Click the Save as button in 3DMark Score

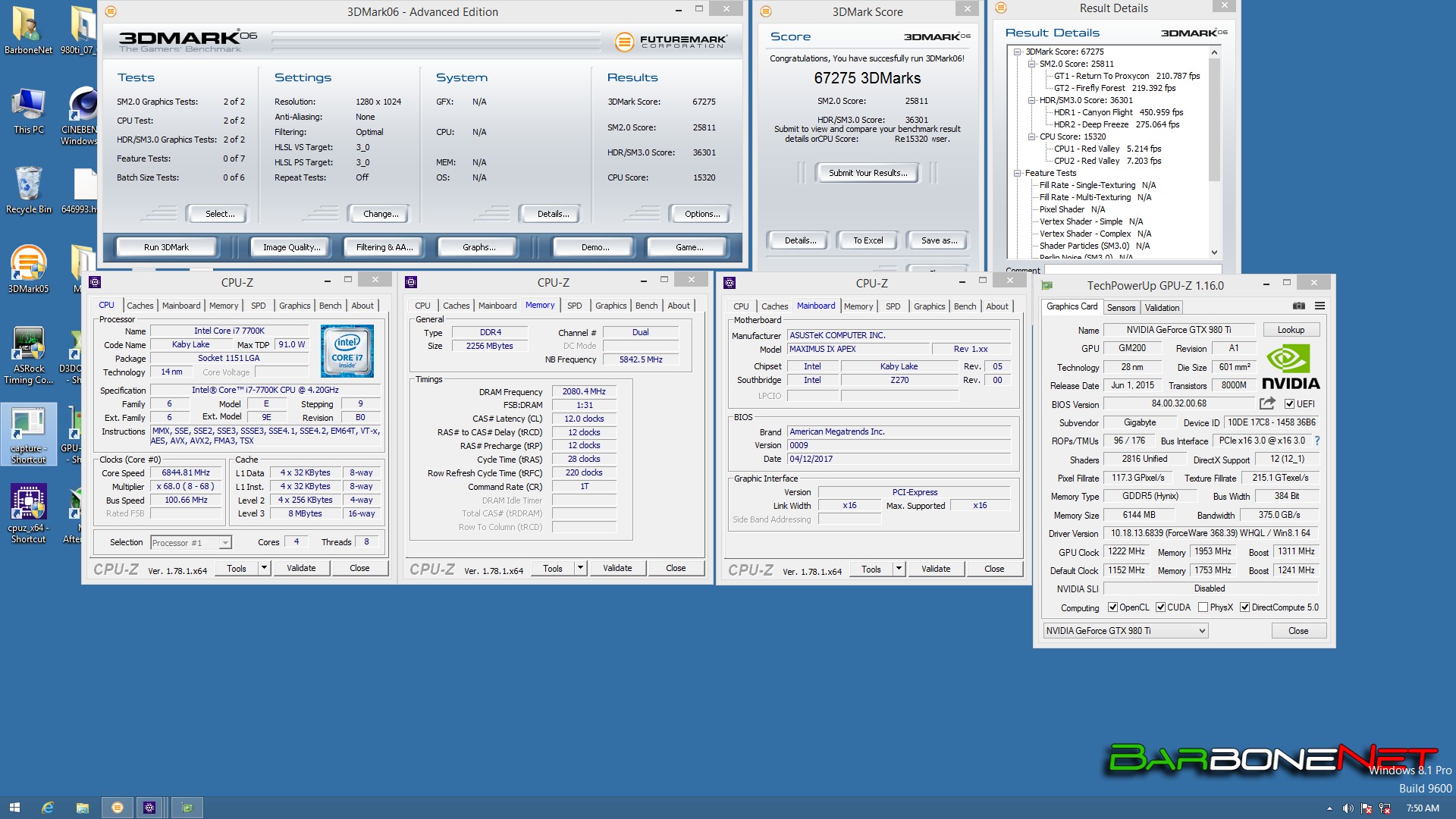coord(939,240)
